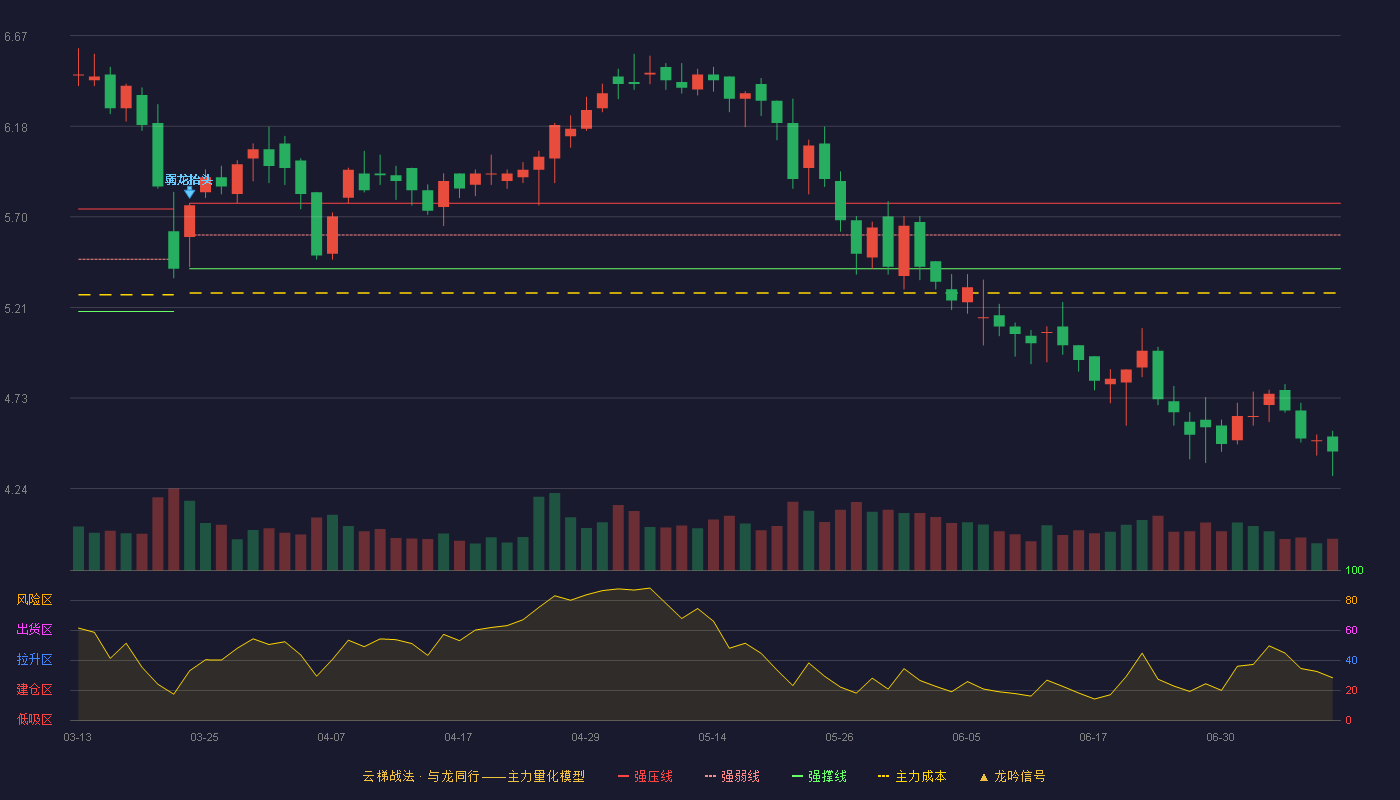Click the 龙吟信号 triangle legend icon
The height and width of the screenshot is (800, 1400).
[983, 777]
